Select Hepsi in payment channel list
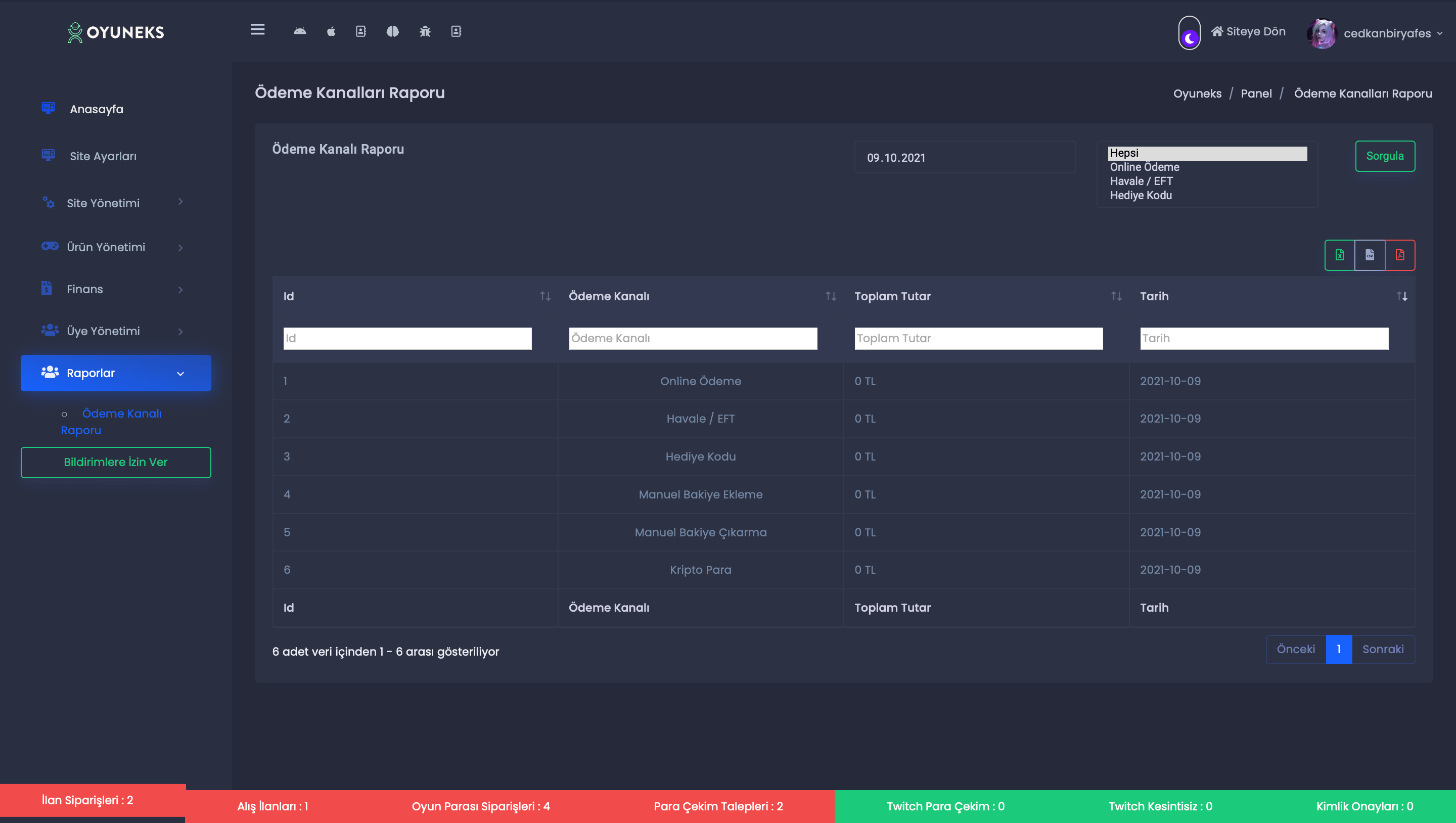1456x823 pixels. click(x=1207, y=153)
